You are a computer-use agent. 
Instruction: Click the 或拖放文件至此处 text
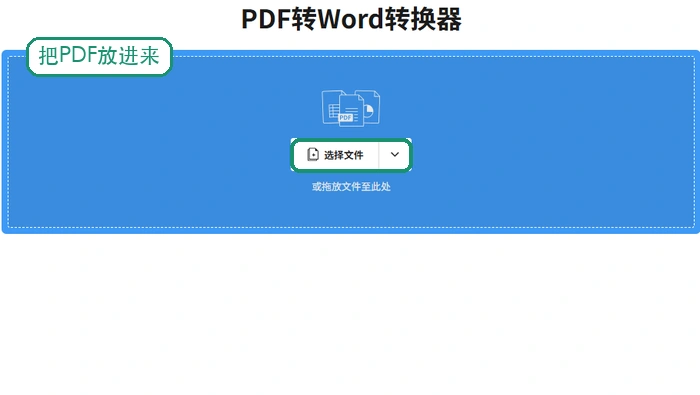tap(351, 187)
